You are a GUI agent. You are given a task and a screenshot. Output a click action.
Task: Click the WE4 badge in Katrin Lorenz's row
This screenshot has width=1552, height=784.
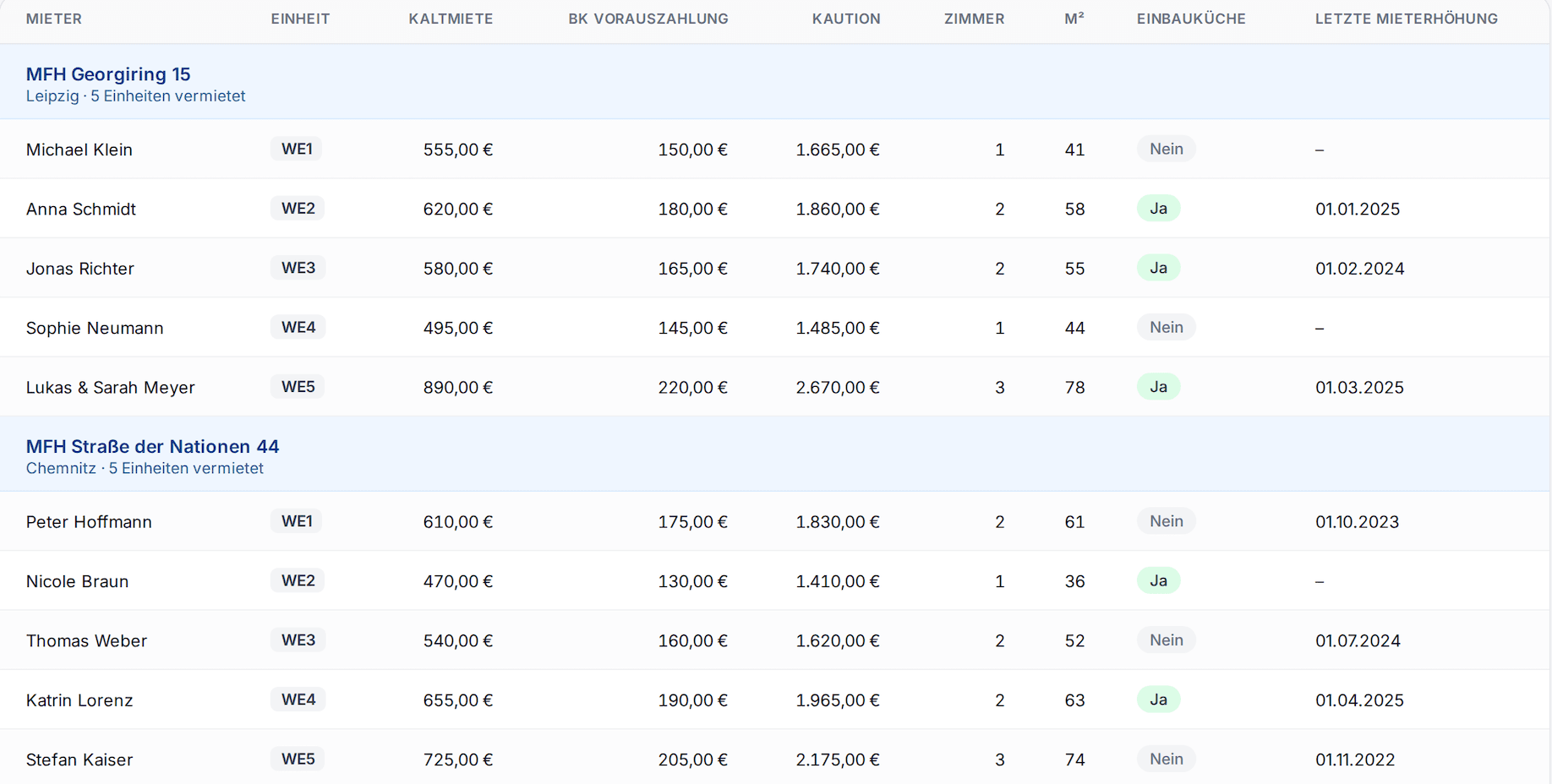point(298,700)
